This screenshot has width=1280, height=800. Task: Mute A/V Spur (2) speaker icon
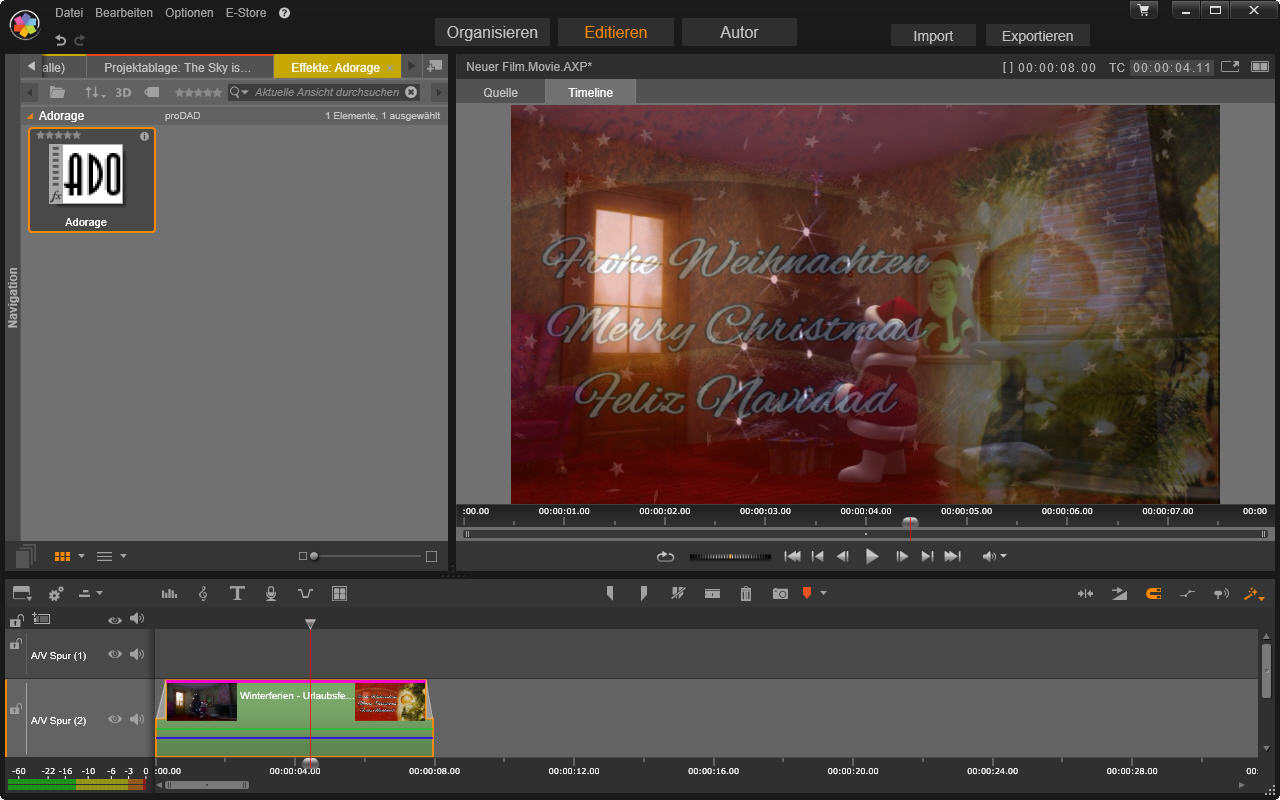point(137,719)
